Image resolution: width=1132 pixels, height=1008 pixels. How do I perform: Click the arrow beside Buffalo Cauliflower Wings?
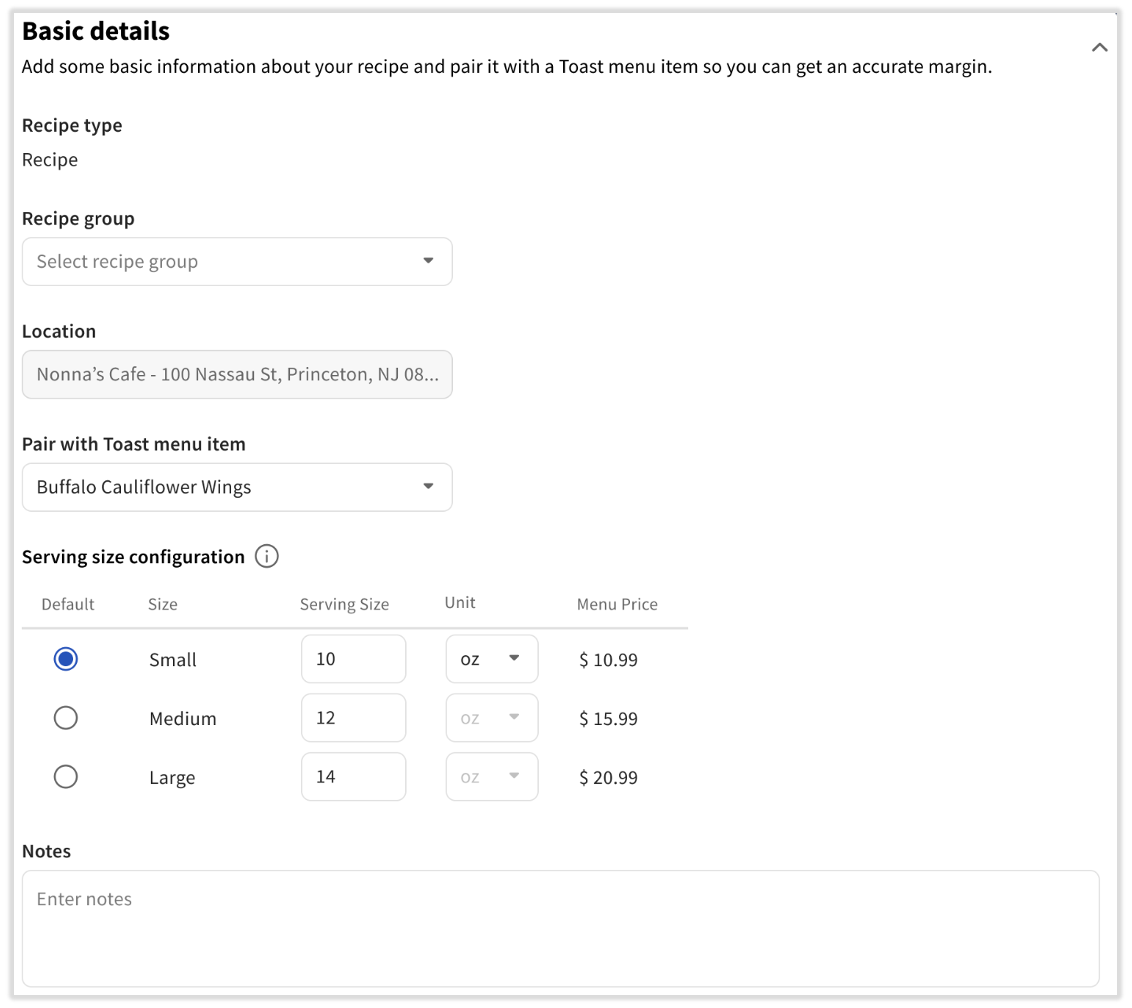[428, 487]
